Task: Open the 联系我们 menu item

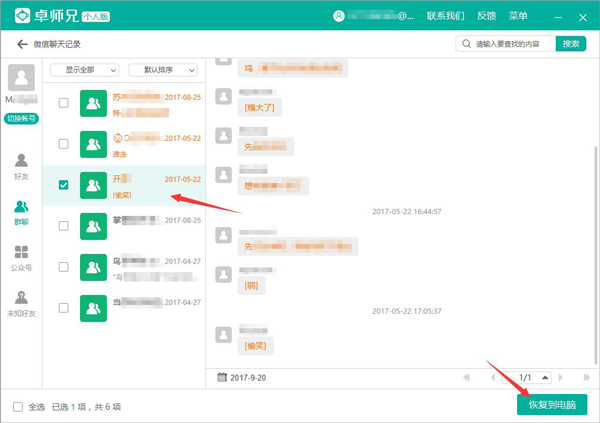Action: click(445, 16)
